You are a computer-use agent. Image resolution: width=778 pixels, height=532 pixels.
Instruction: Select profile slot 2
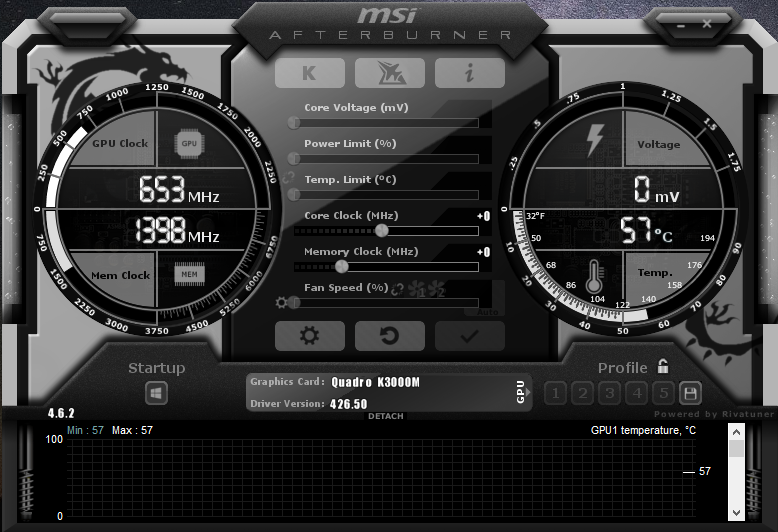coord(583,394)
